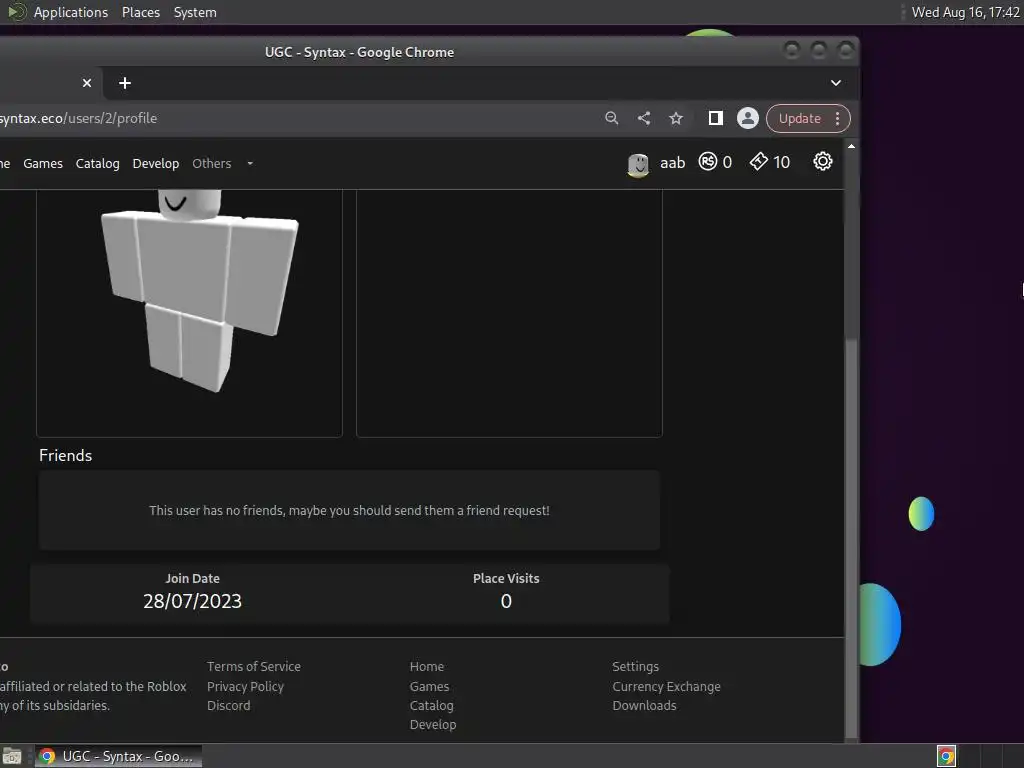
Task: Open a new tab with plus button
Action: [125, 83]
